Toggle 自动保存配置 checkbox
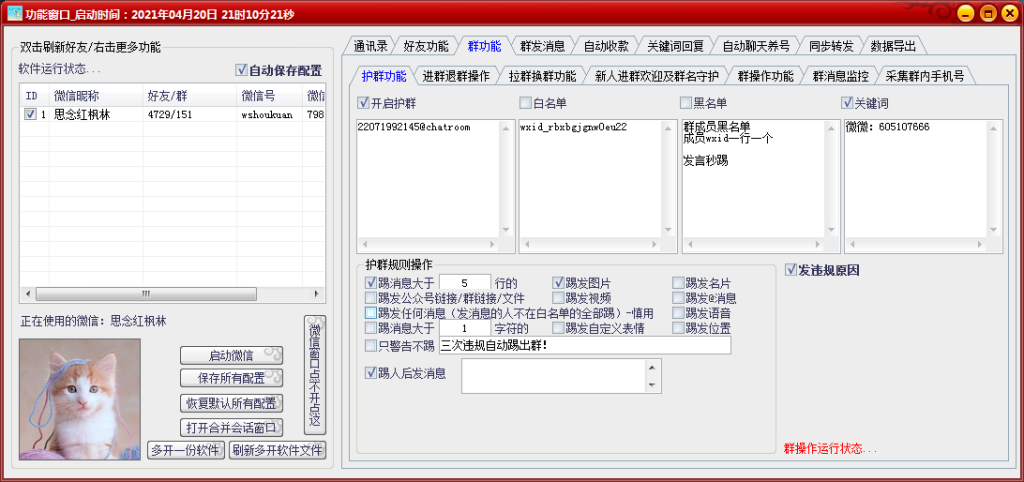This screenshot has height=482, width=1024. (x=241, y=70)
